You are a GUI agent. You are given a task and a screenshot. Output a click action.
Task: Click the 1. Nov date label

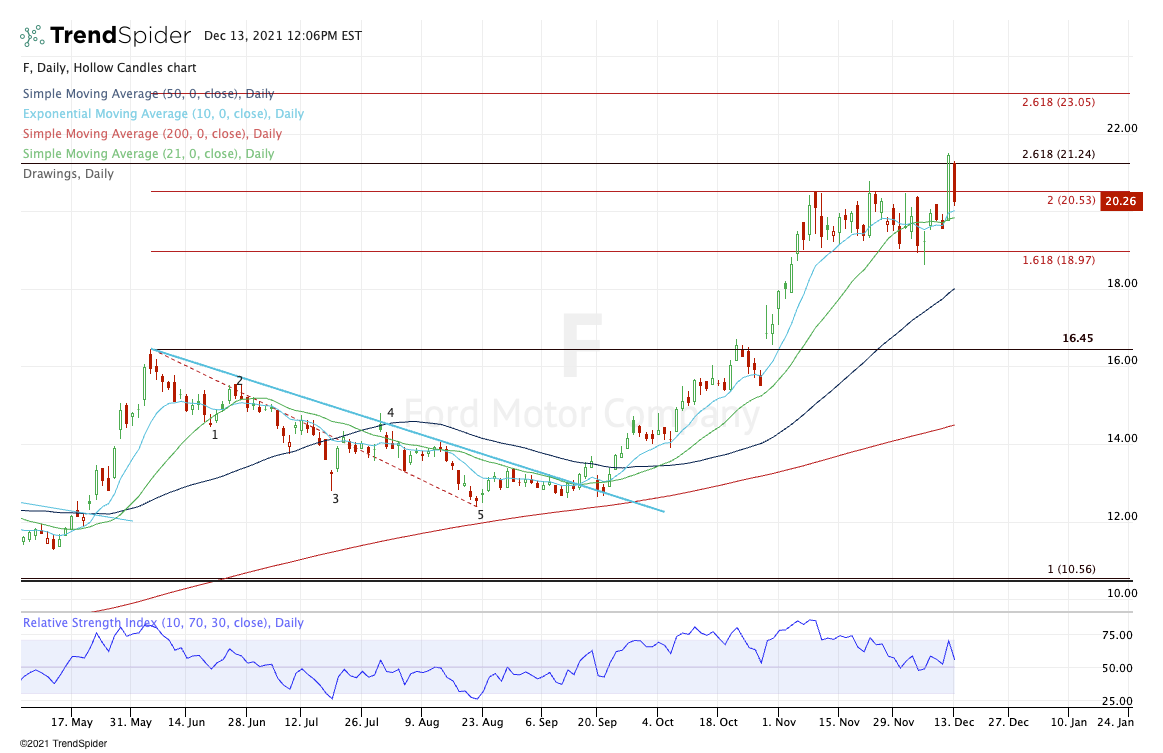point(779,723)
